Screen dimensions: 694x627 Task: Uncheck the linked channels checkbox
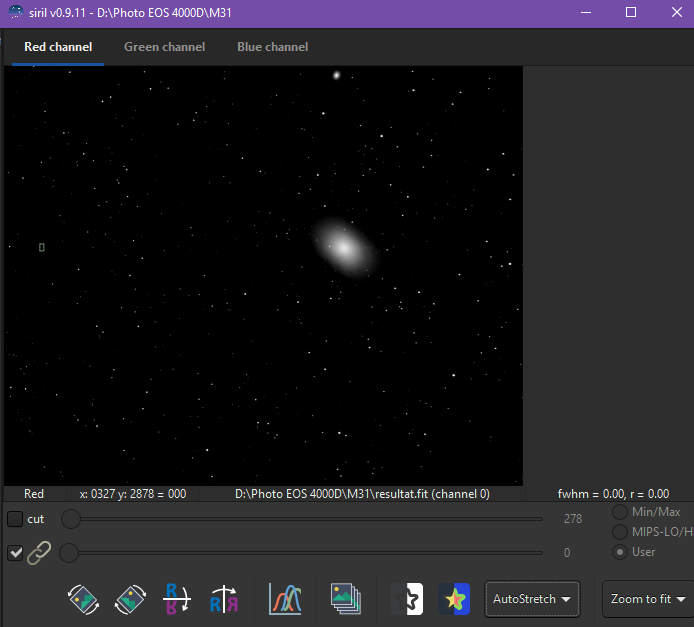coord(15,553)
